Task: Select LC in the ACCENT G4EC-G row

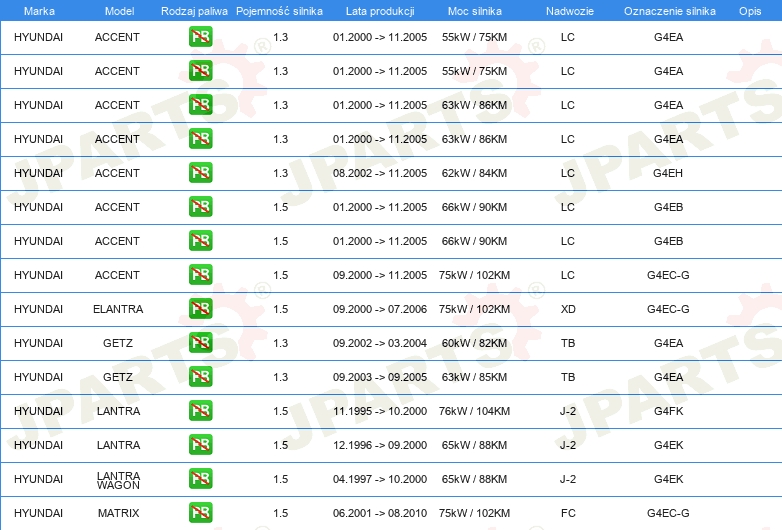Action: click(568, 275)
